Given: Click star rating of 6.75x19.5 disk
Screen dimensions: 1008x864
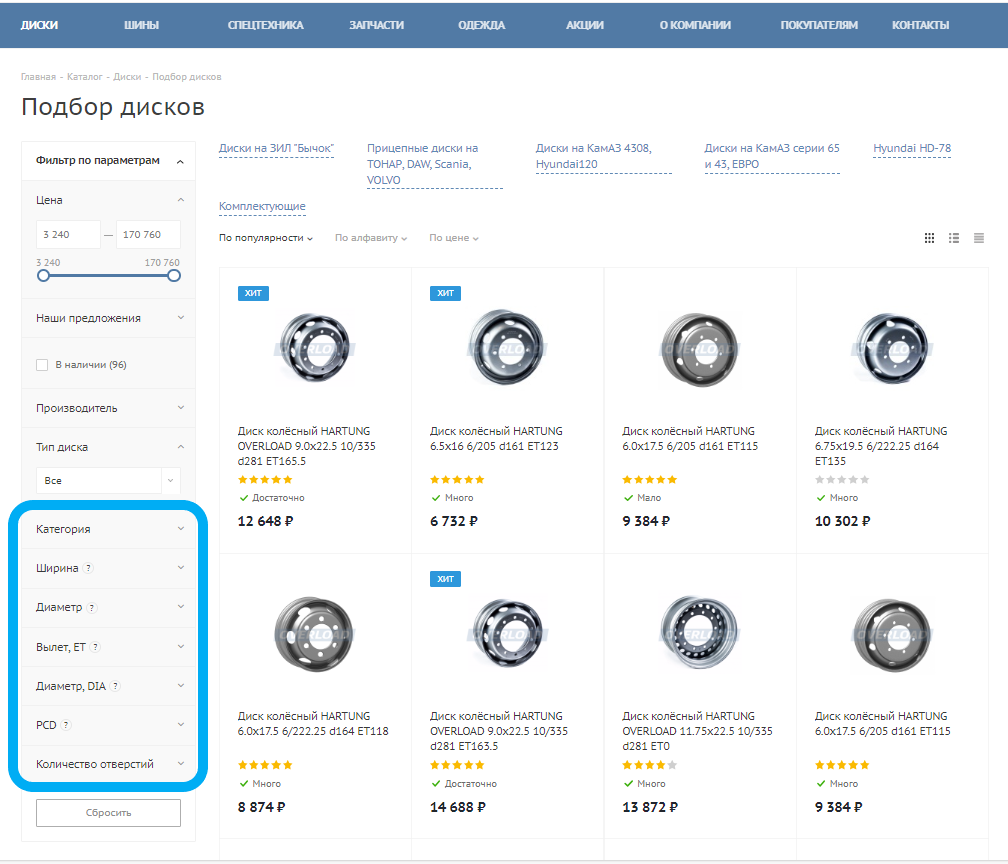Looking at the screenshot, I should pyautogui.click(x=842, y=480).
